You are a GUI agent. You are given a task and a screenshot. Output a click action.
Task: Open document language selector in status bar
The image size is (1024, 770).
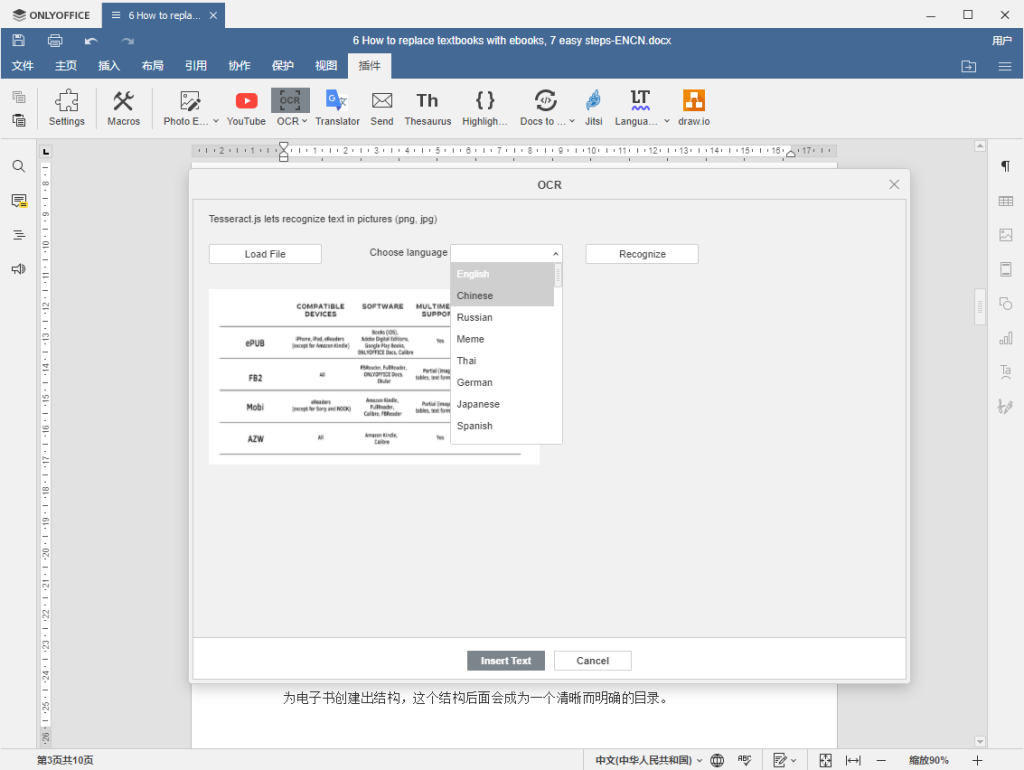pyautogui.click(x=649, y=760)
